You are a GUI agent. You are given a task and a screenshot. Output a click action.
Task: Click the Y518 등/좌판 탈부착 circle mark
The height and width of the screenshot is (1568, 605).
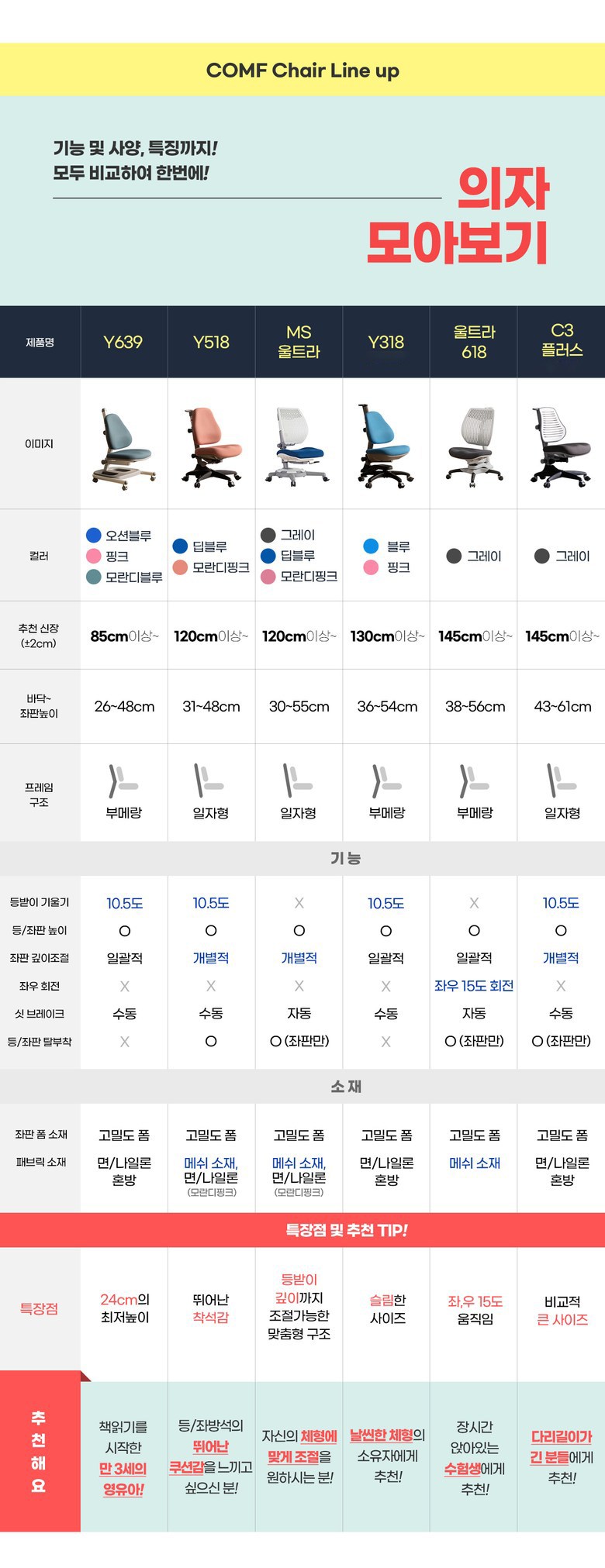click(211, 1041)
